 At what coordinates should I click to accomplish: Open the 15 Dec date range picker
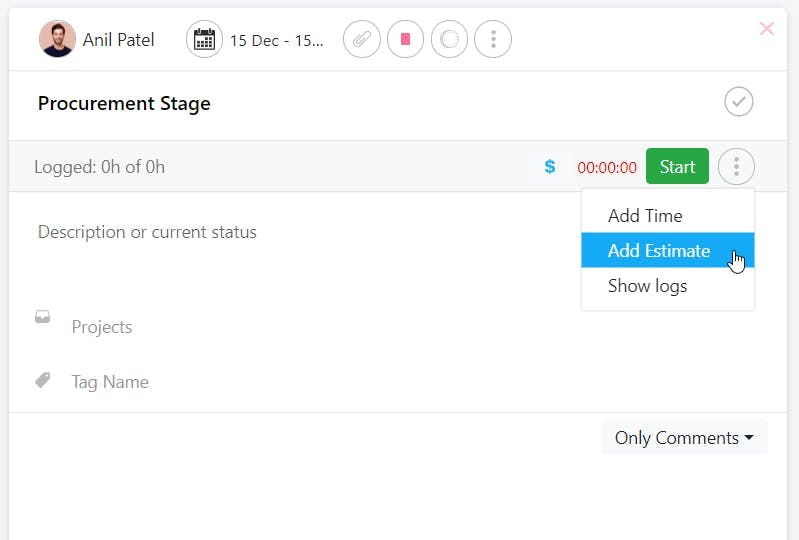277,41
